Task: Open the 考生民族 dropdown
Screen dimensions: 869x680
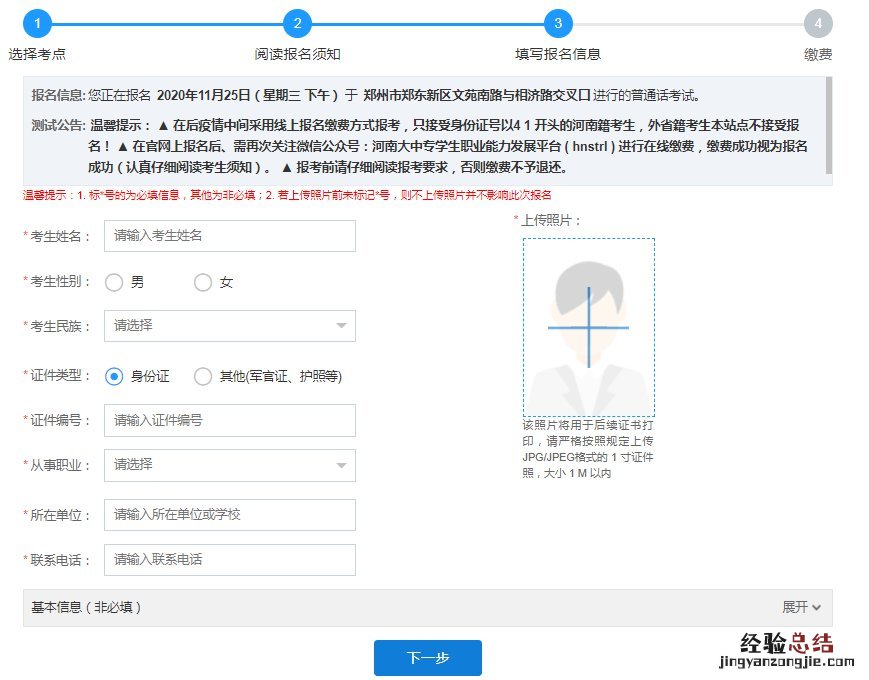Action: pyautogui.click(x=230, y=325)
